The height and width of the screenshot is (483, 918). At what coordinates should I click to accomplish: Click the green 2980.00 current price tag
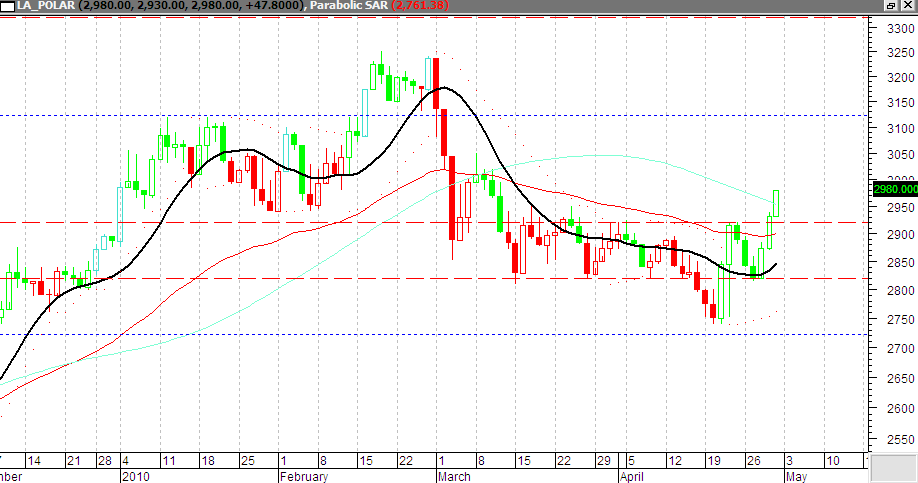(895, 188)
